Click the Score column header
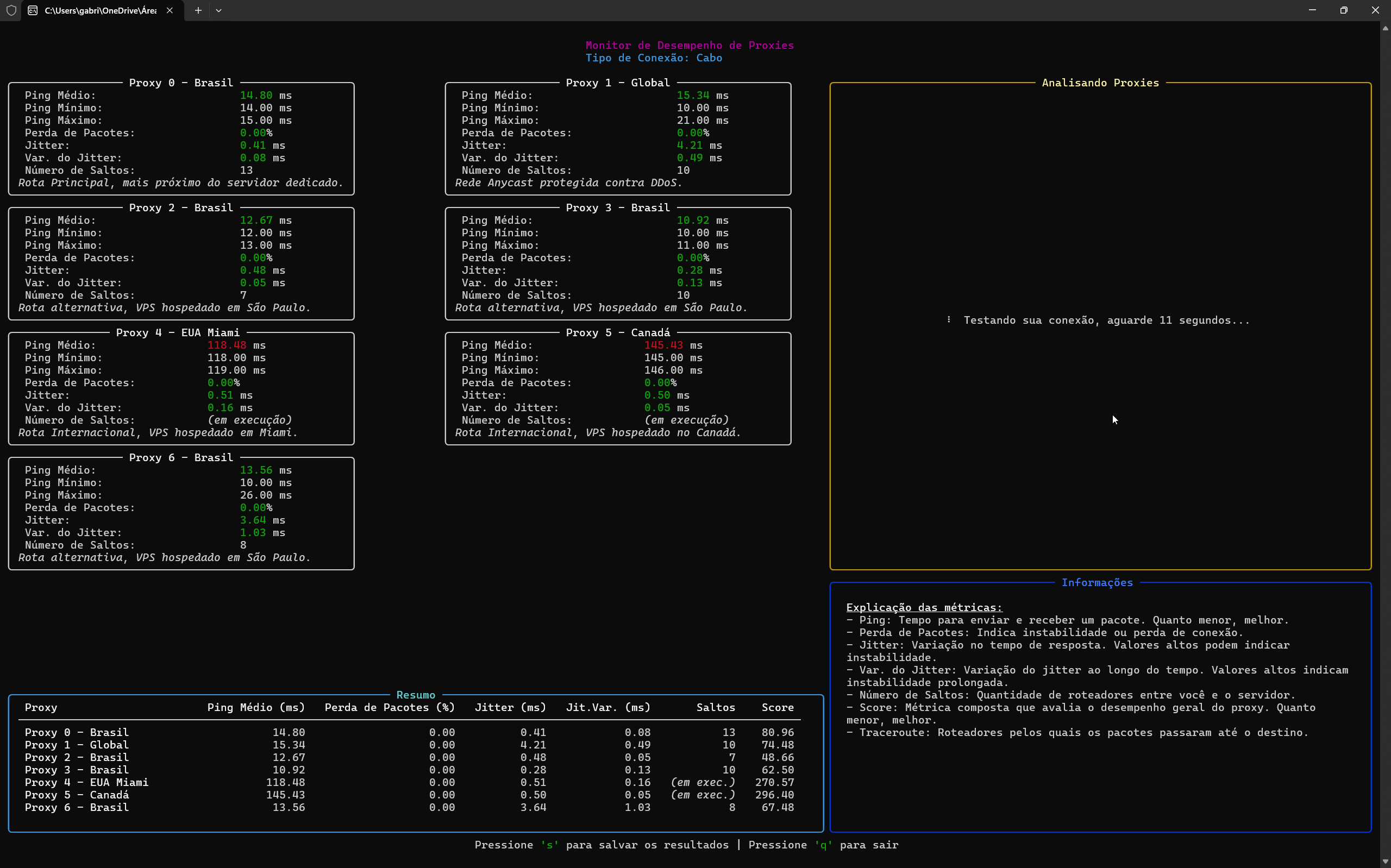This screenshot has height=868, width=1391. click(778, 708)
